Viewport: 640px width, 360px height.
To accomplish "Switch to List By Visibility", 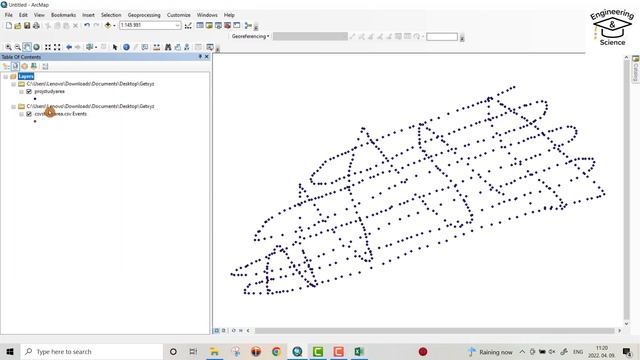I will pyautogui.click(x=24, y=66).
